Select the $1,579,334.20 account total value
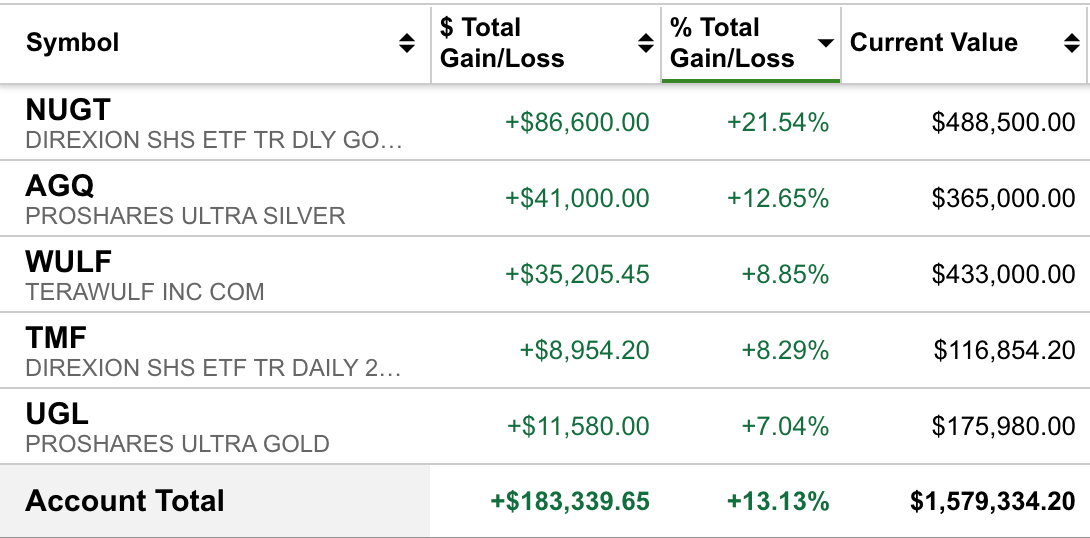 tap(992, 501)
